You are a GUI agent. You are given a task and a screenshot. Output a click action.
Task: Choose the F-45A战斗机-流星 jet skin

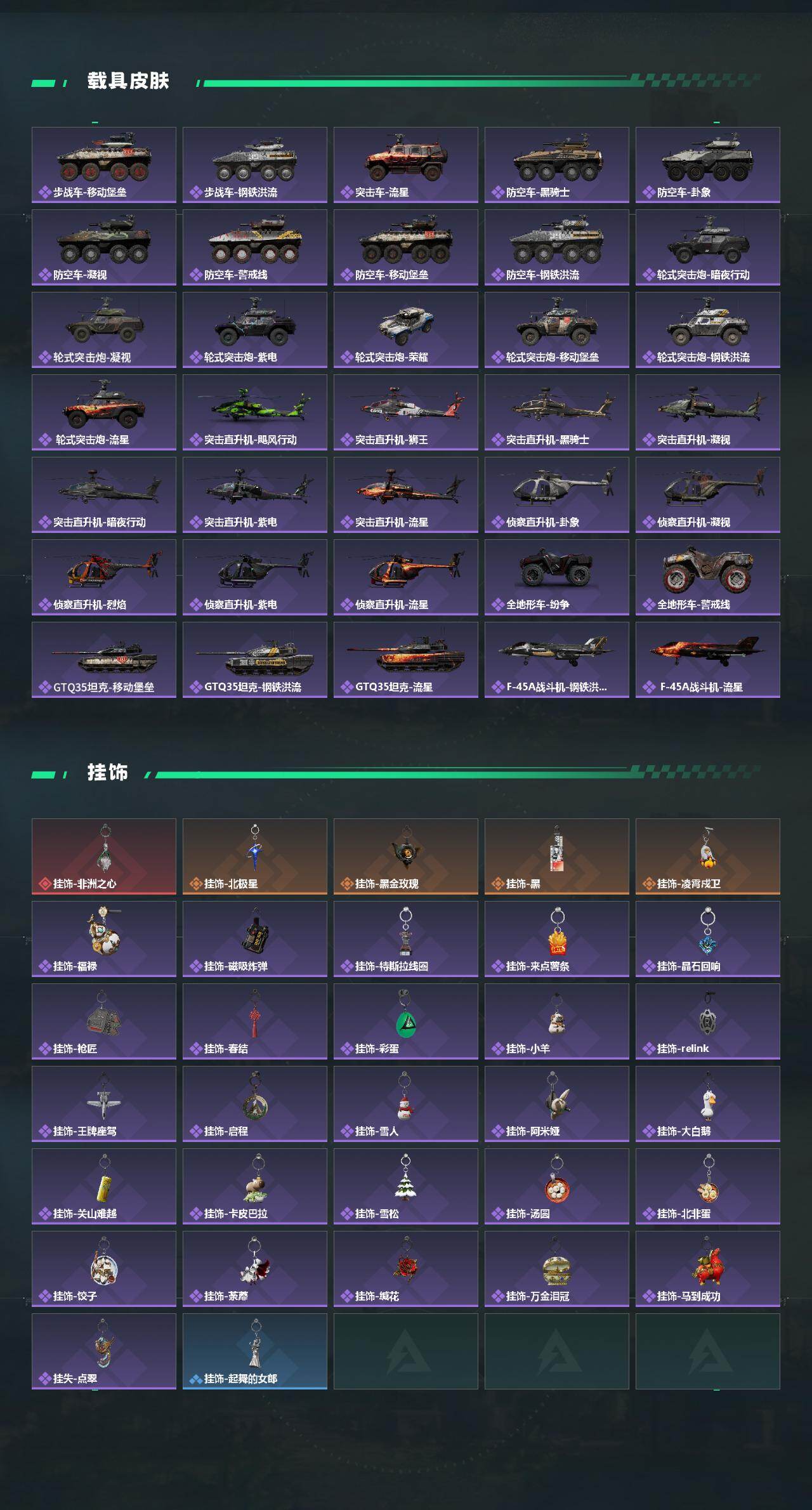tap(708, 660)
